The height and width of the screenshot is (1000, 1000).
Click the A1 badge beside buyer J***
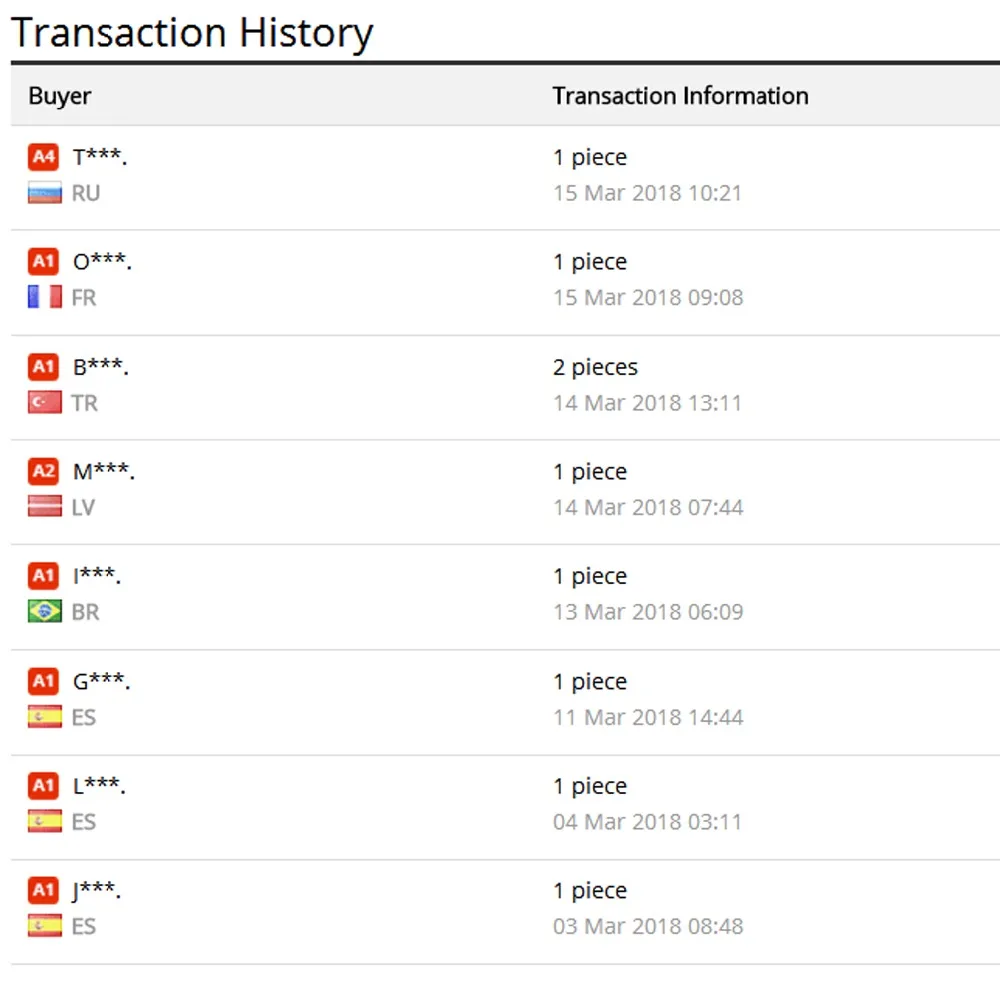pyautogui.click(x=43, y=890)
